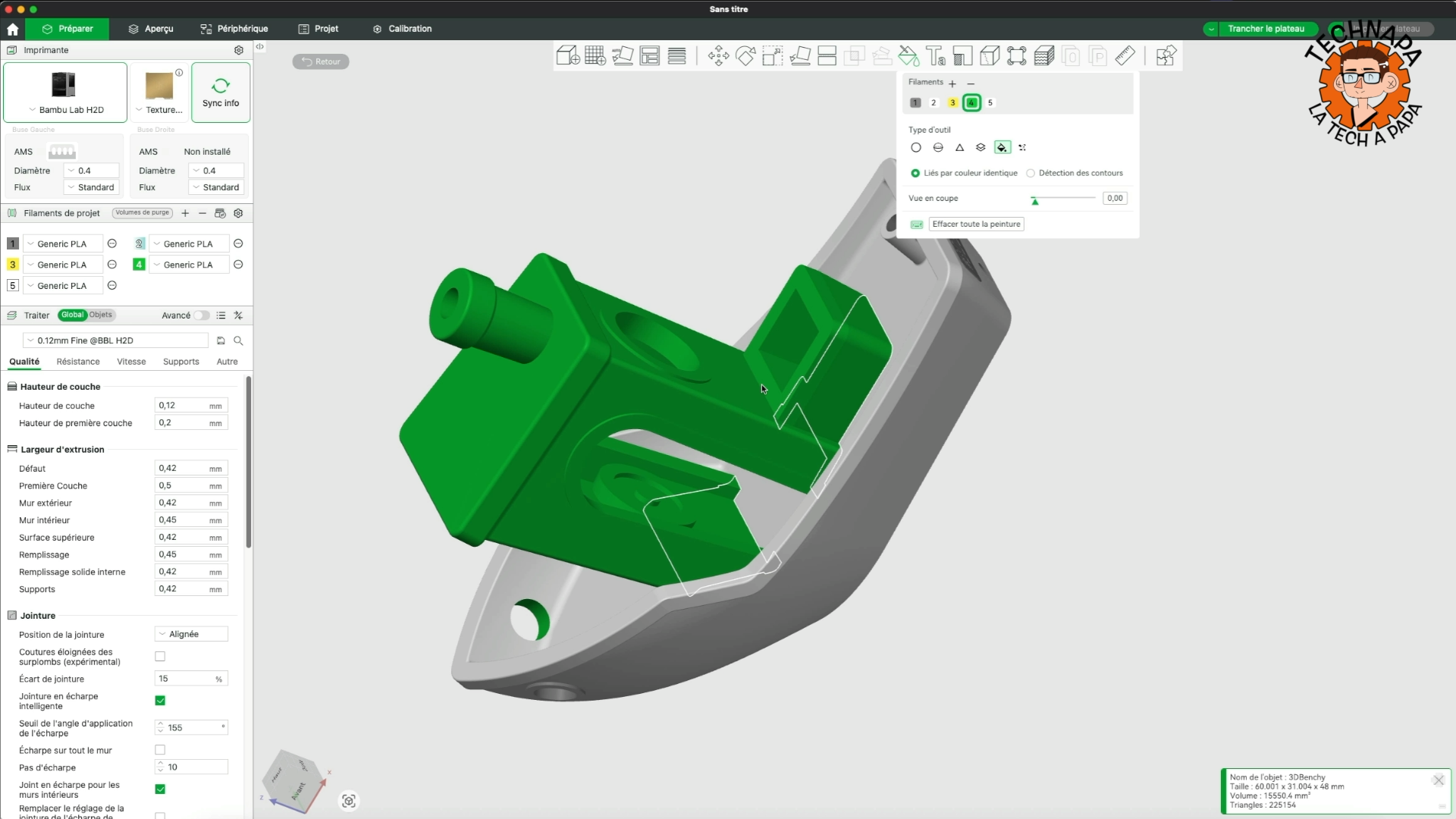Open the Supports settings tab

[x=180, y=362]
